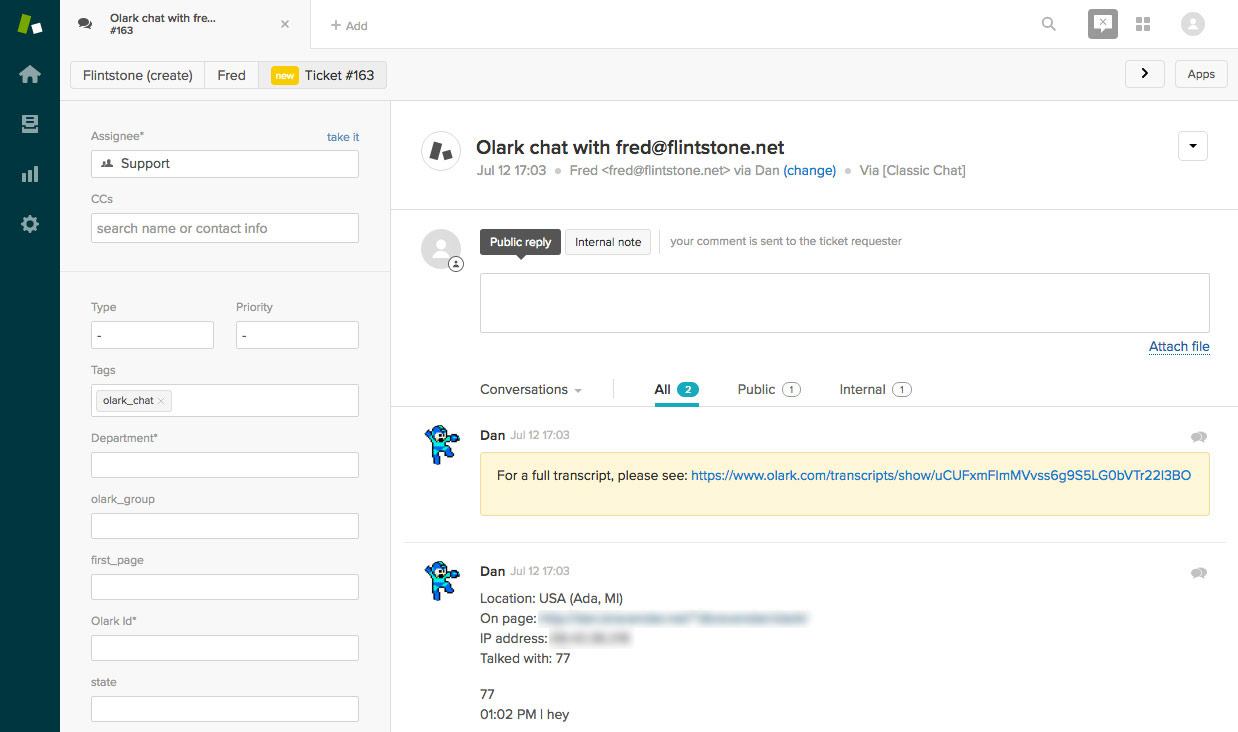Screen dimensions: 1238x732
Task: Switch to Internal note mode
Action: [x=608, y=242]
